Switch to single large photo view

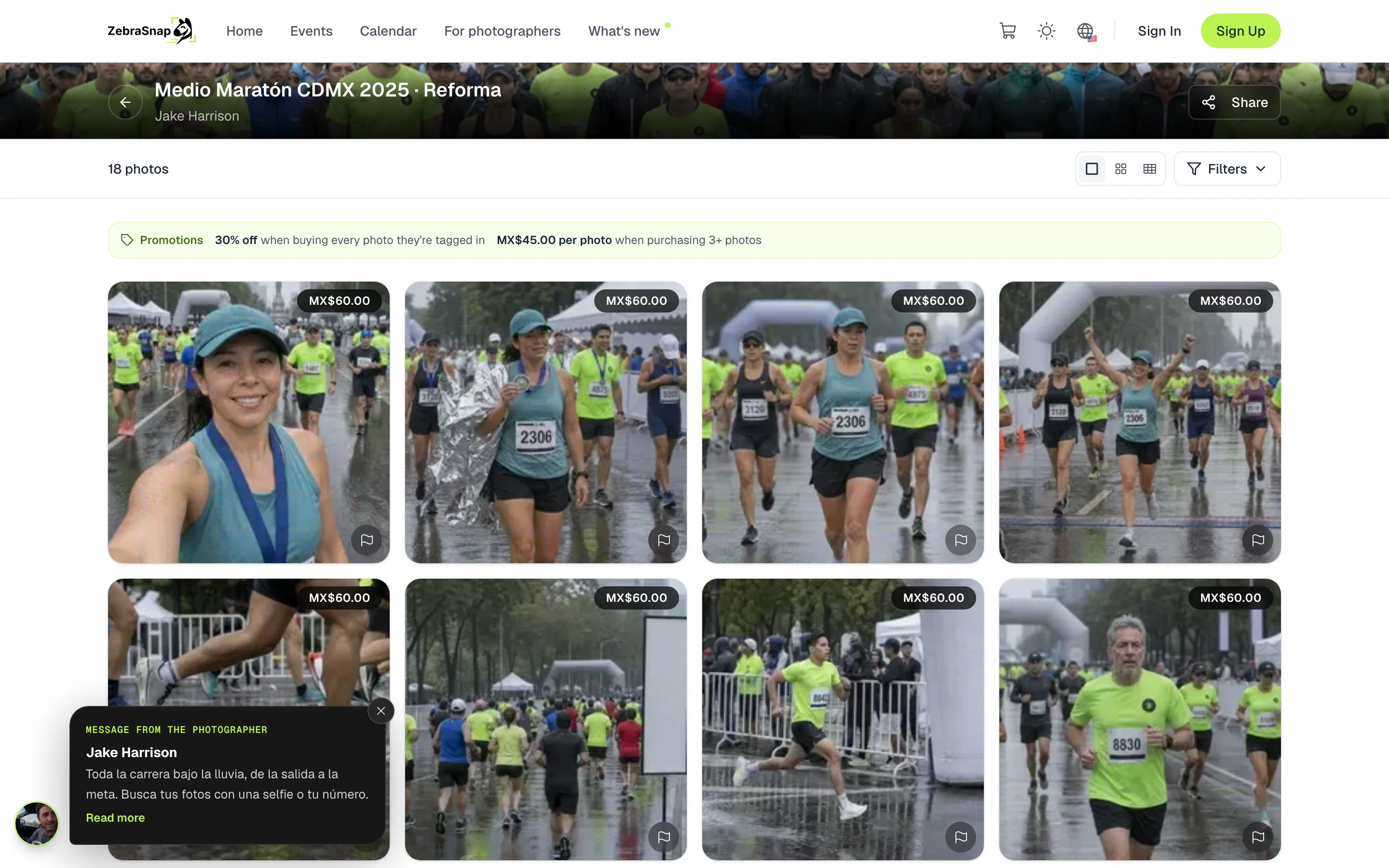[x=1092, y=169]
